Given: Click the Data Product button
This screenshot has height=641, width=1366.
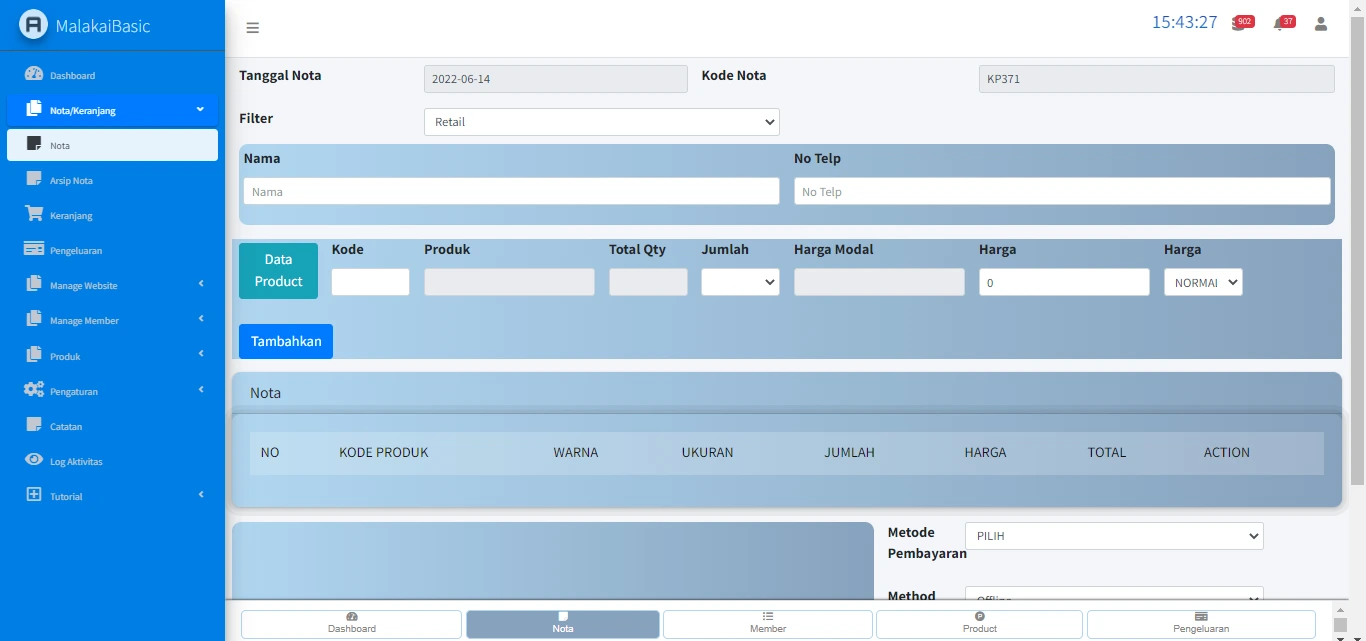Looking at the screenshot, I should pos(278,271).
